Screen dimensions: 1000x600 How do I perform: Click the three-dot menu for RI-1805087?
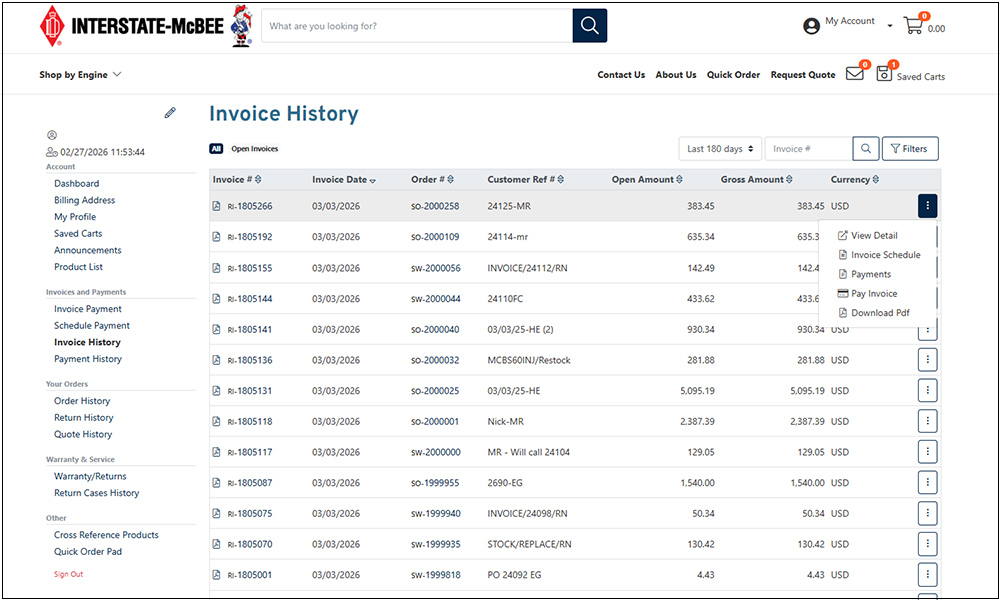(927, 483)
